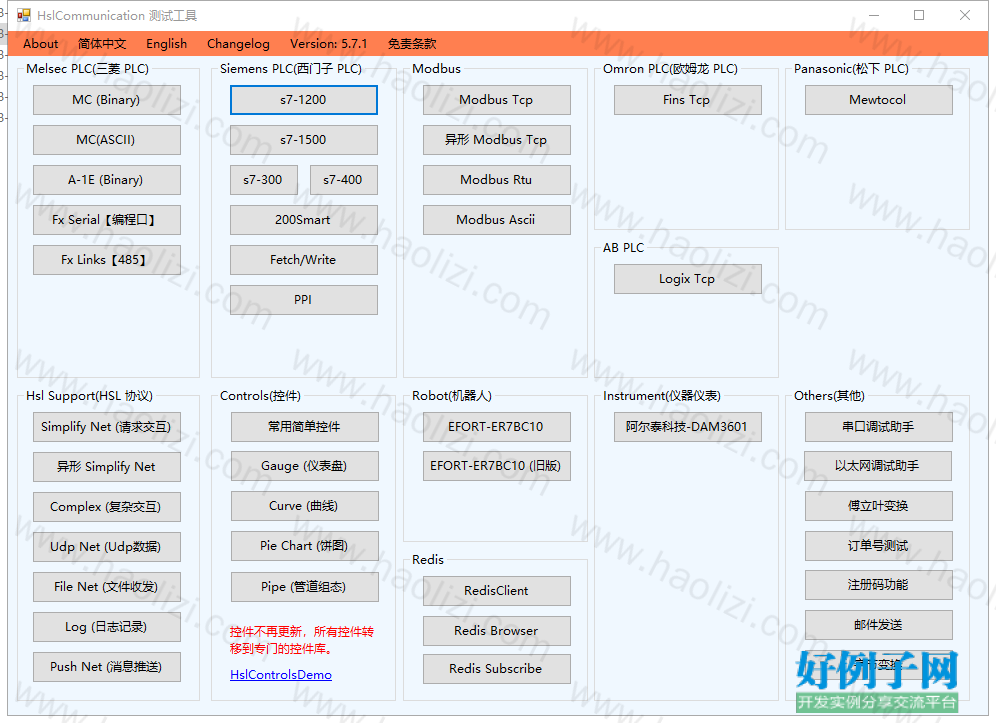Switch language to English
The image size is (996, 723).
coord(166,44)
